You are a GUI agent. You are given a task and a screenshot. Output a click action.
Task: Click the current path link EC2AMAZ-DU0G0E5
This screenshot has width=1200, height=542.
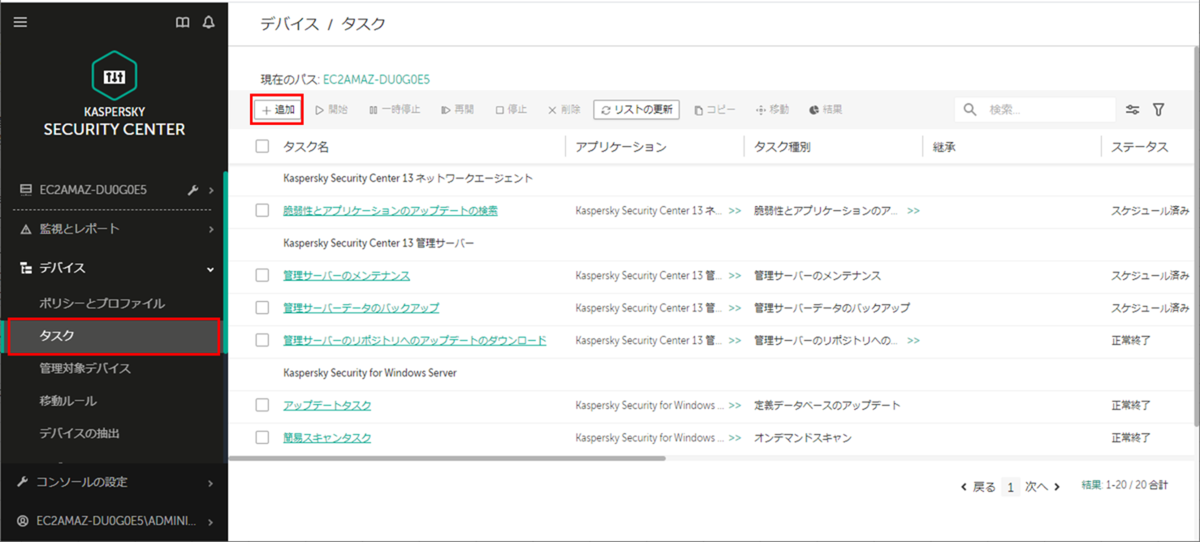point(377,78)
